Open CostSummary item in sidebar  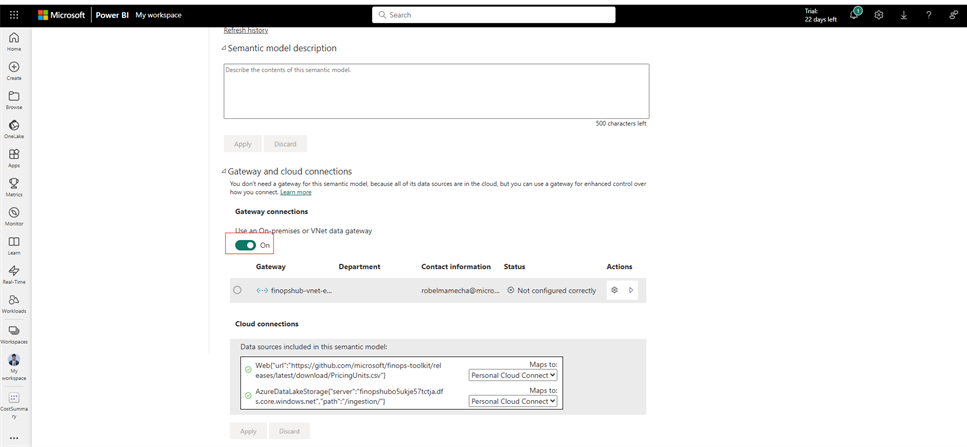(14, 405)
